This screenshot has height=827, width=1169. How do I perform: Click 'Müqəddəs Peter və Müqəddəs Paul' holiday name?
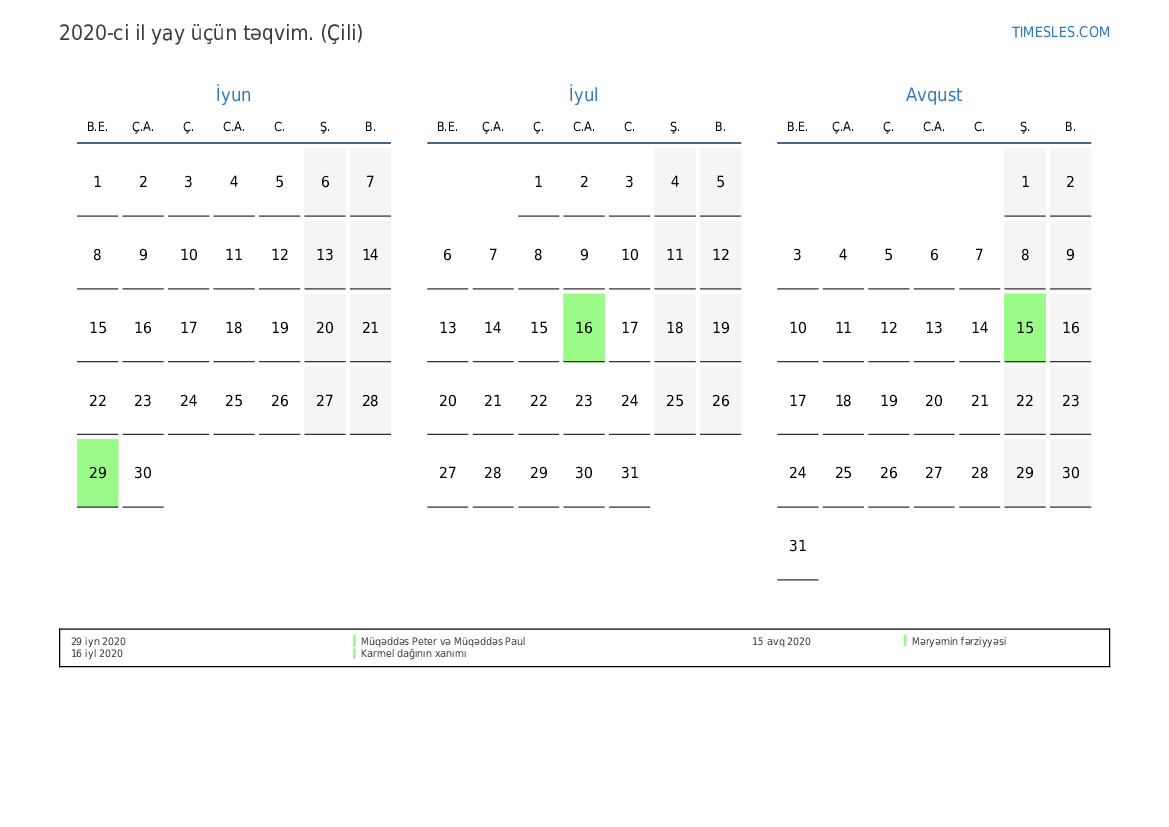pyautogui.click(x=443, y=641)
